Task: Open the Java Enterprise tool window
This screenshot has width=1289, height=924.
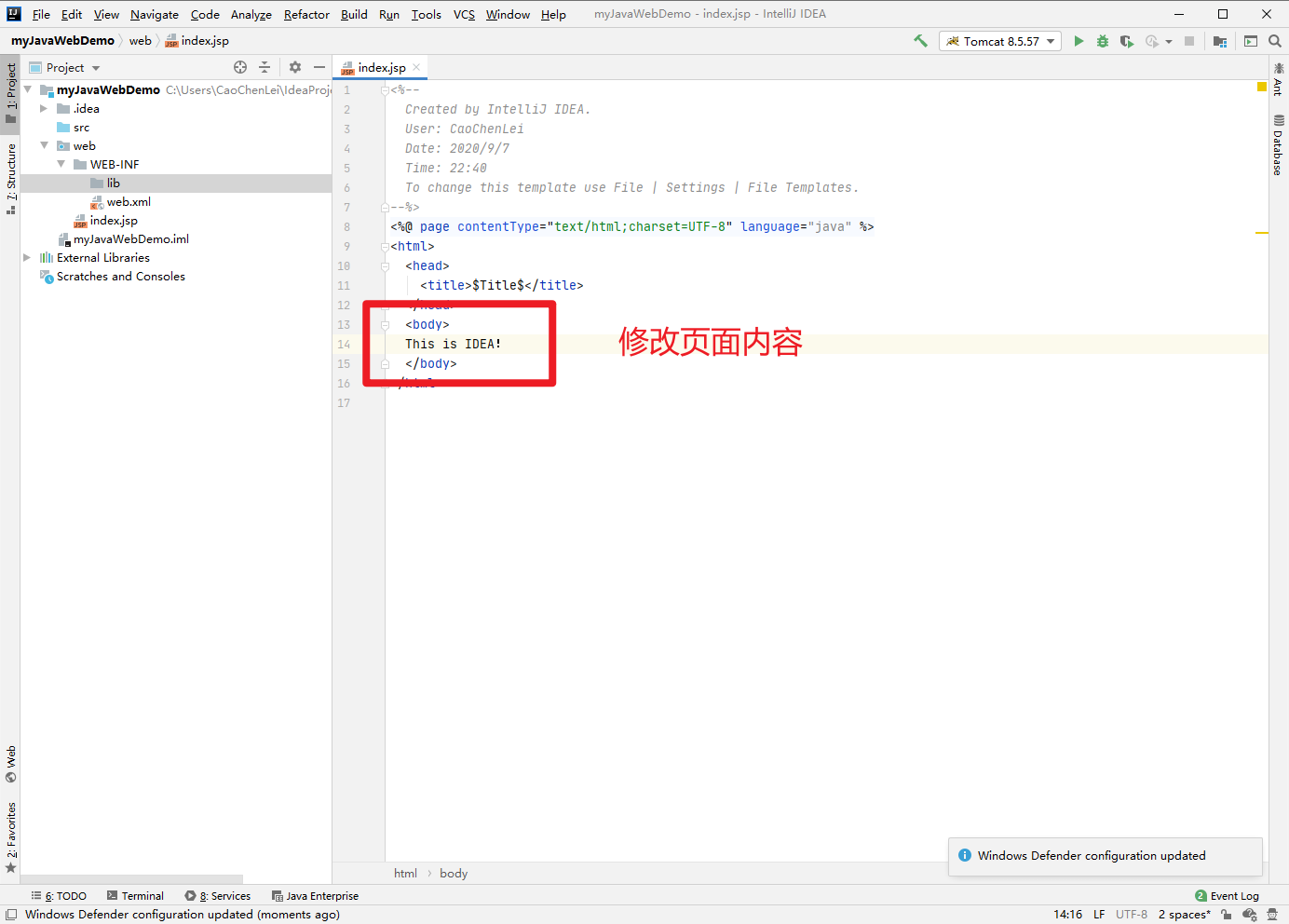Action: 315,896
